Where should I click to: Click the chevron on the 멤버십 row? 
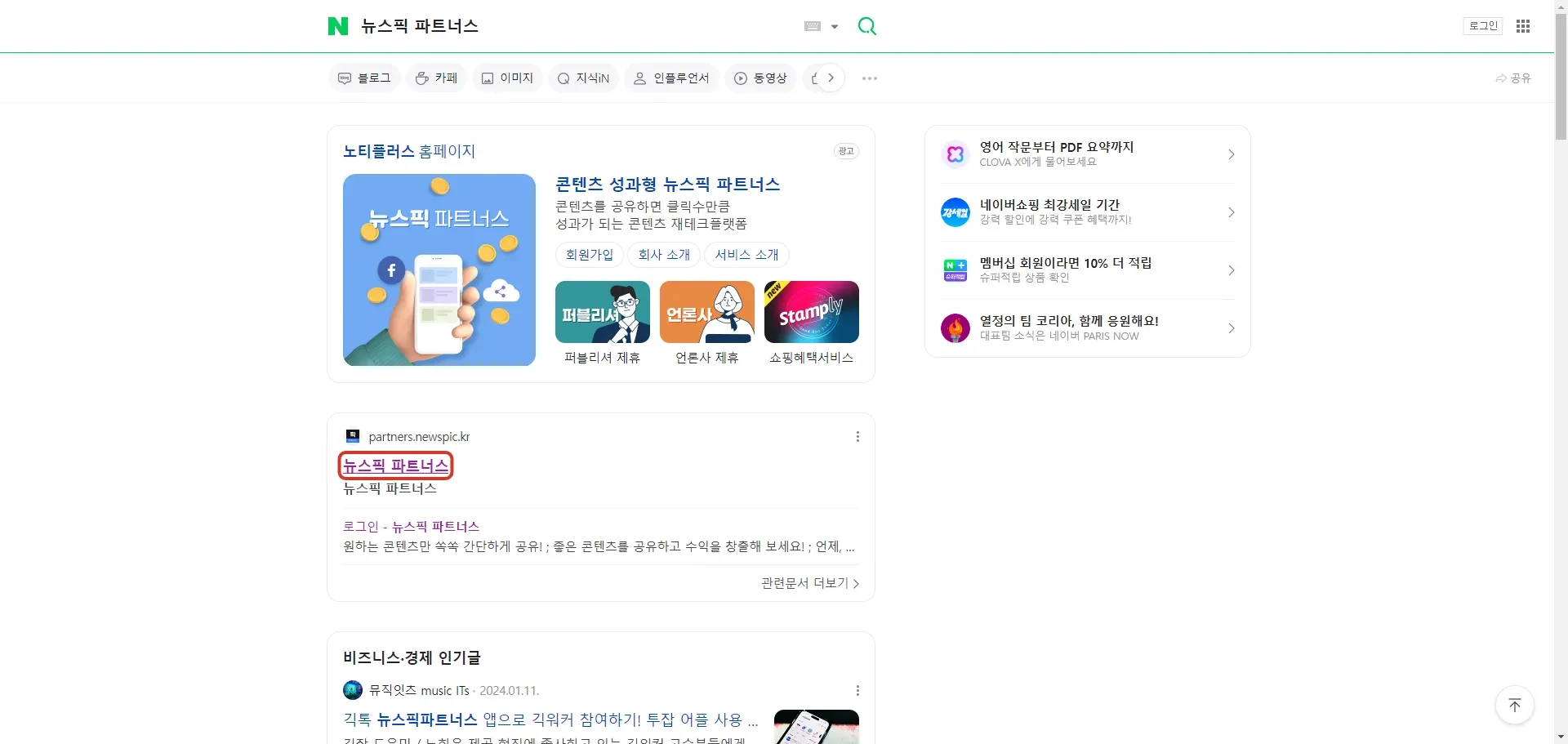pyautogui.click(x=1231, y=270)
